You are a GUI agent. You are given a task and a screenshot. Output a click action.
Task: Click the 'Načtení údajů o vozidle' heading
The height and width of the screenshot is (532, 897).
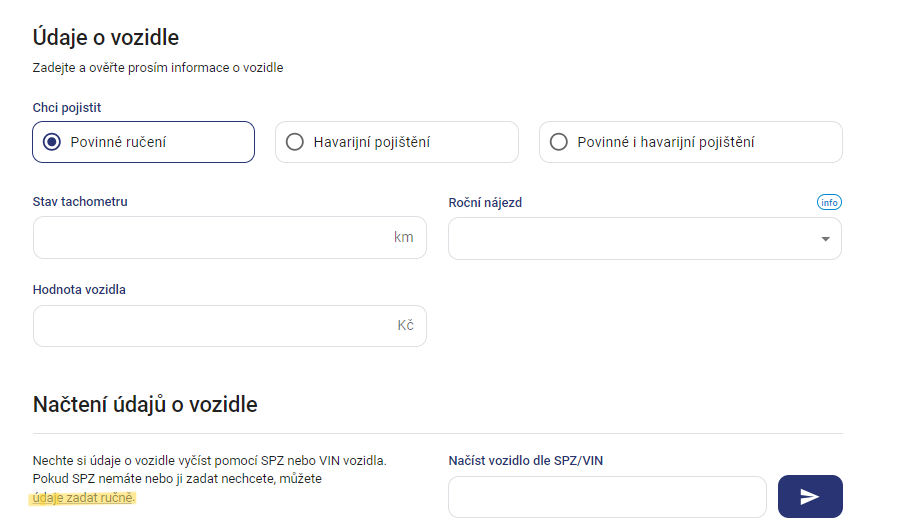point(145,404)
